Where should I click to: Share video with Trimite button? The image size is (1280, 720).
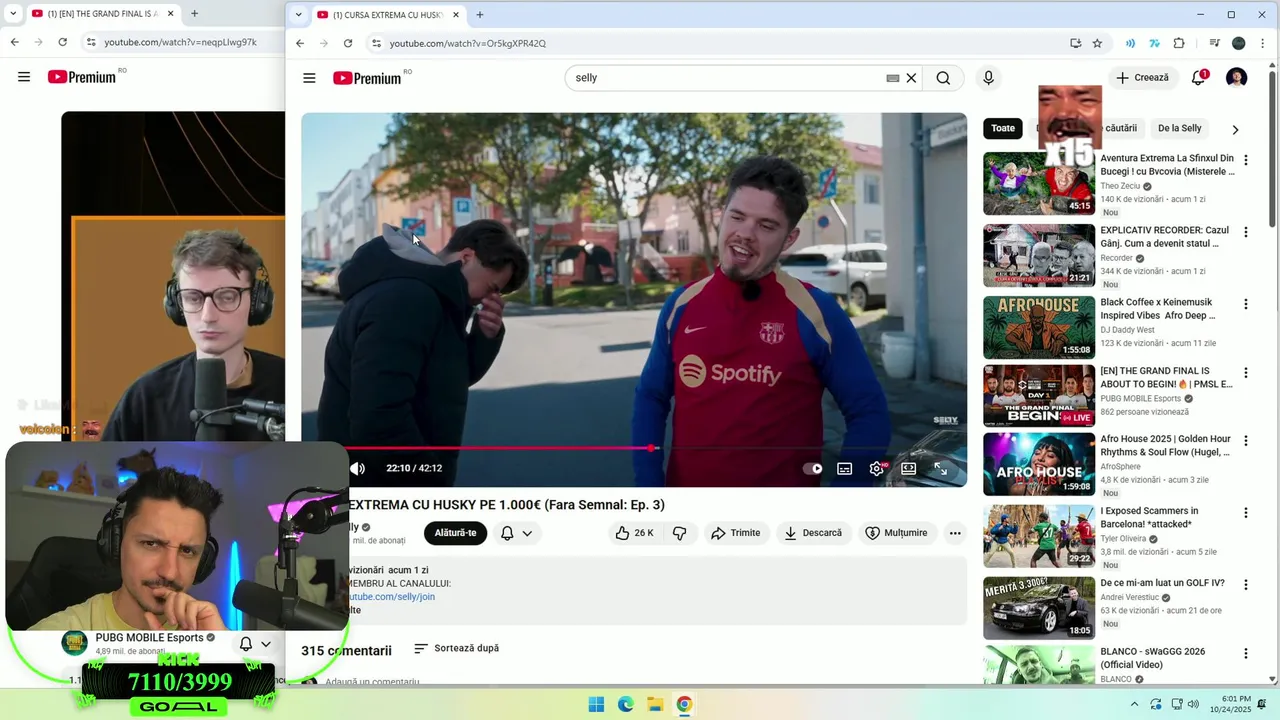(735, 533)
